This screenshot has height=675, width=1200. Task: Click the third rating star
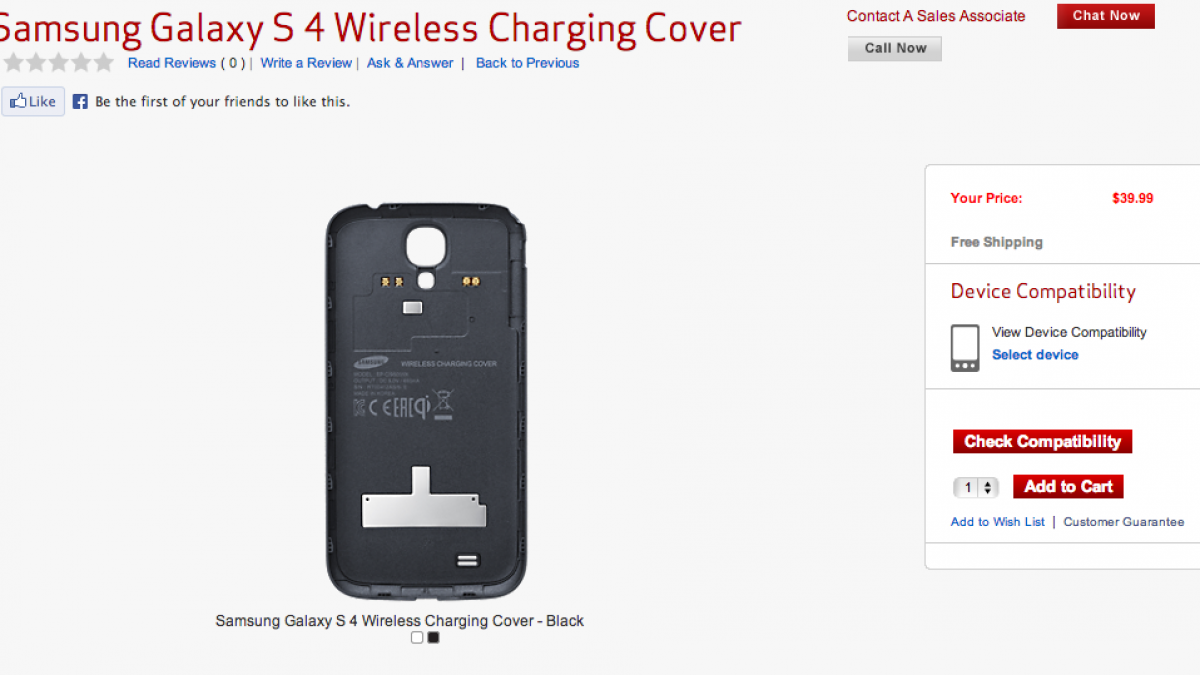pos(58,63)
